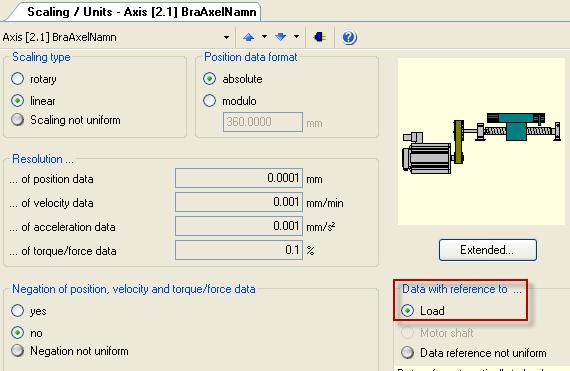Select the Scaling / Units tab

[x=142, y=12]
